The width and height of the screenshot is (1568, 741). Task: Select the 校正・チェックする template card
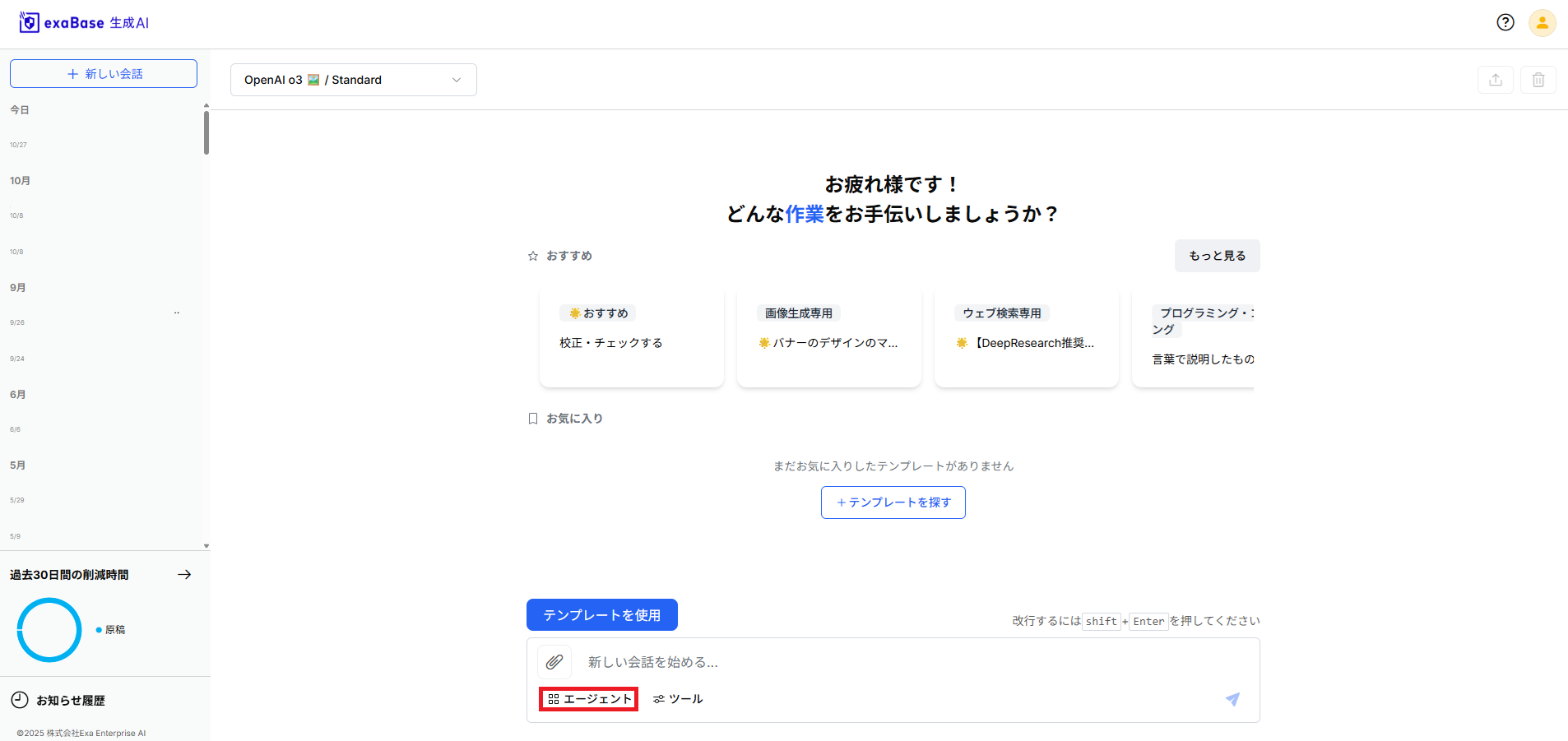(x=632, y=337)
